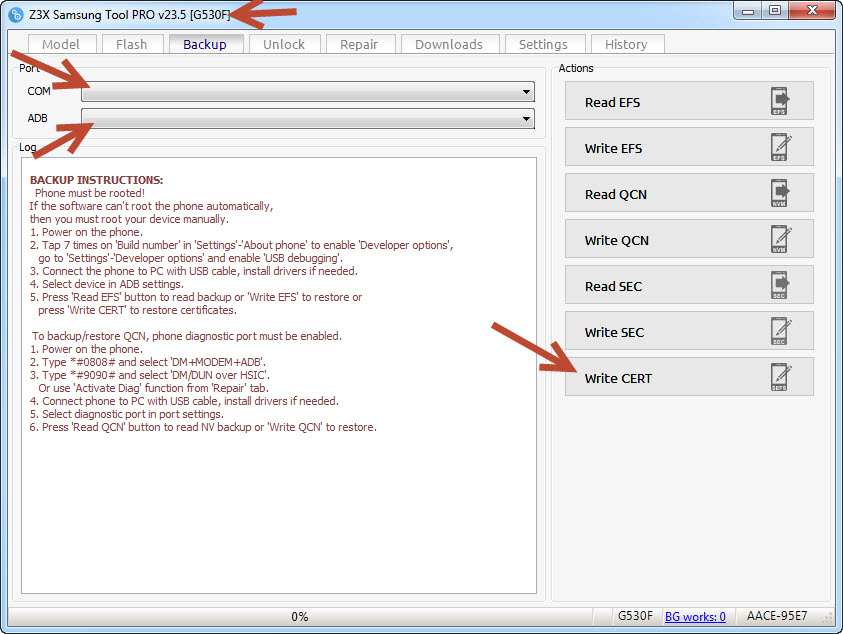Click the Write SEC pencil icon

point(781,331)
